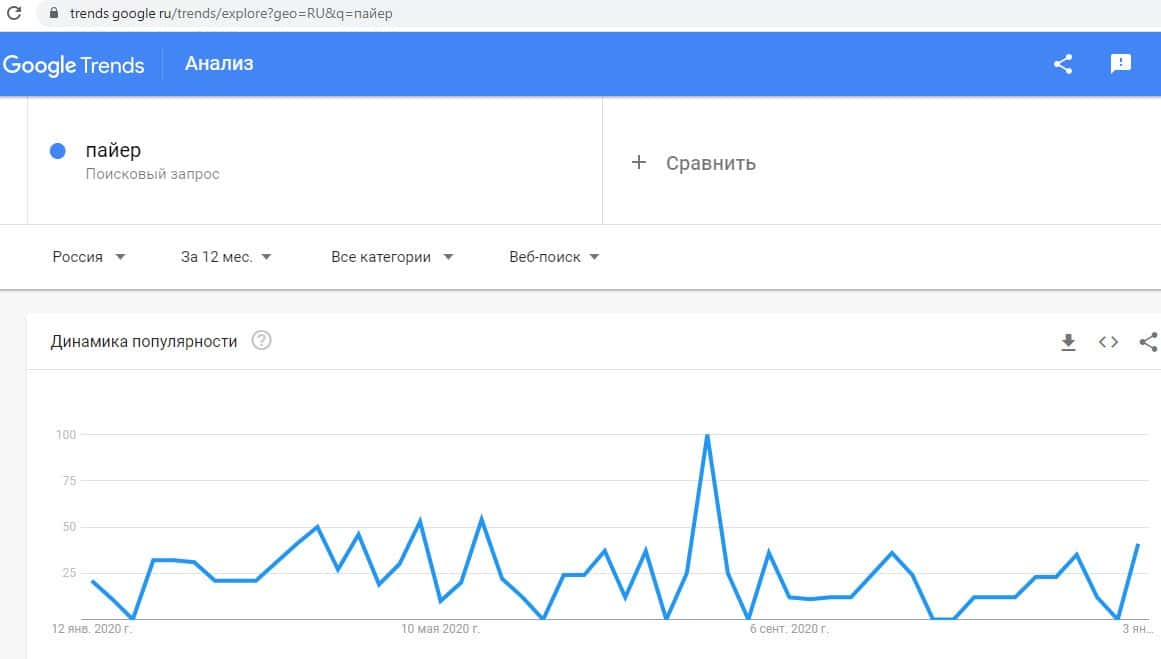
Task: Expand the Россия region dropdown
Action: [89, 257]
